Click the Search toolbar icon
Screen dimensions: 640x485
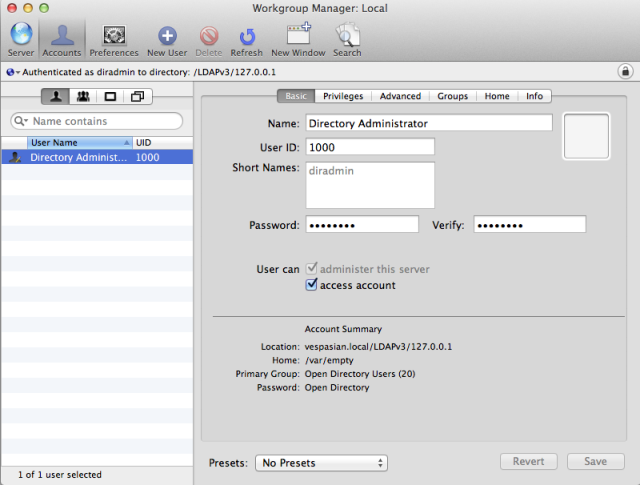tap(347, 35)
